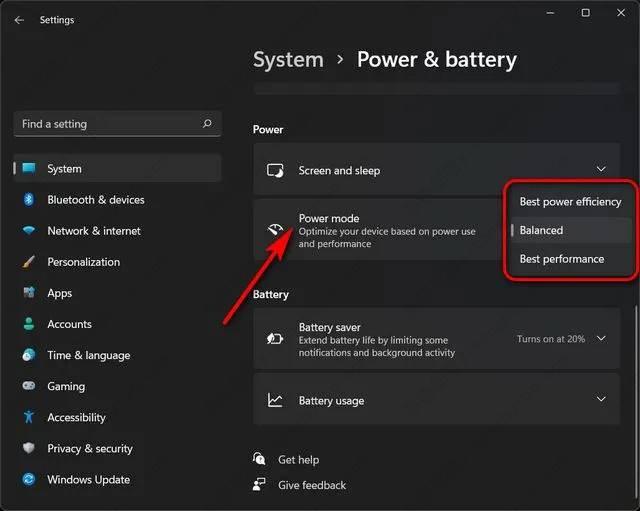
Task: Choose Best performance from the power mode list
Action: click(x=562, y=259)
